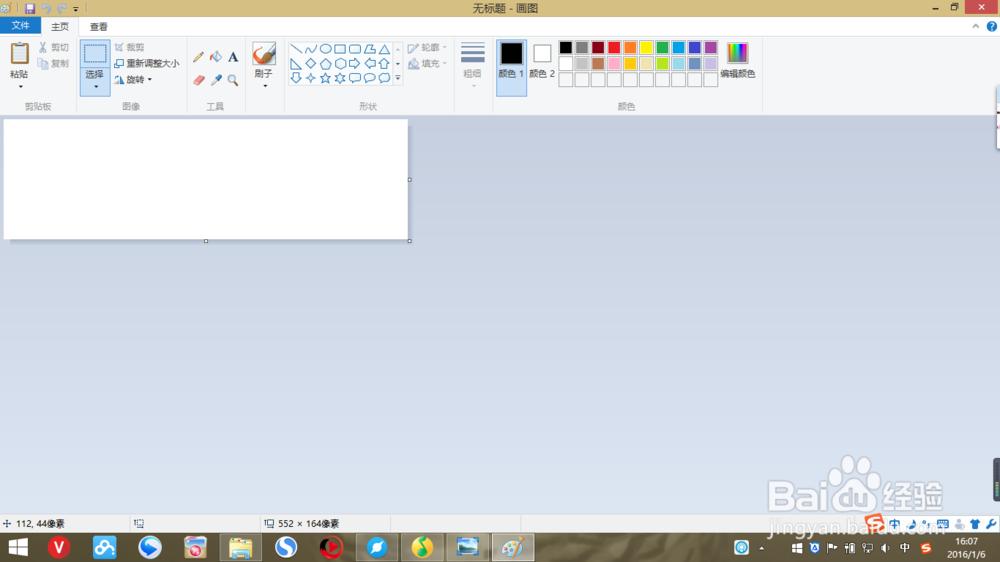The image size is (1000, 562).
Task: Open the File menu tab
Action: pyautogui.click(x=20, y=26)
